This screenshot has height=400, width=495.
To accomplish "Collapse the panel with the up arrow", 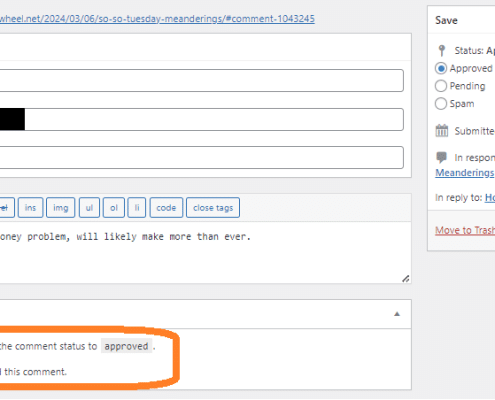I will point(397,314).
